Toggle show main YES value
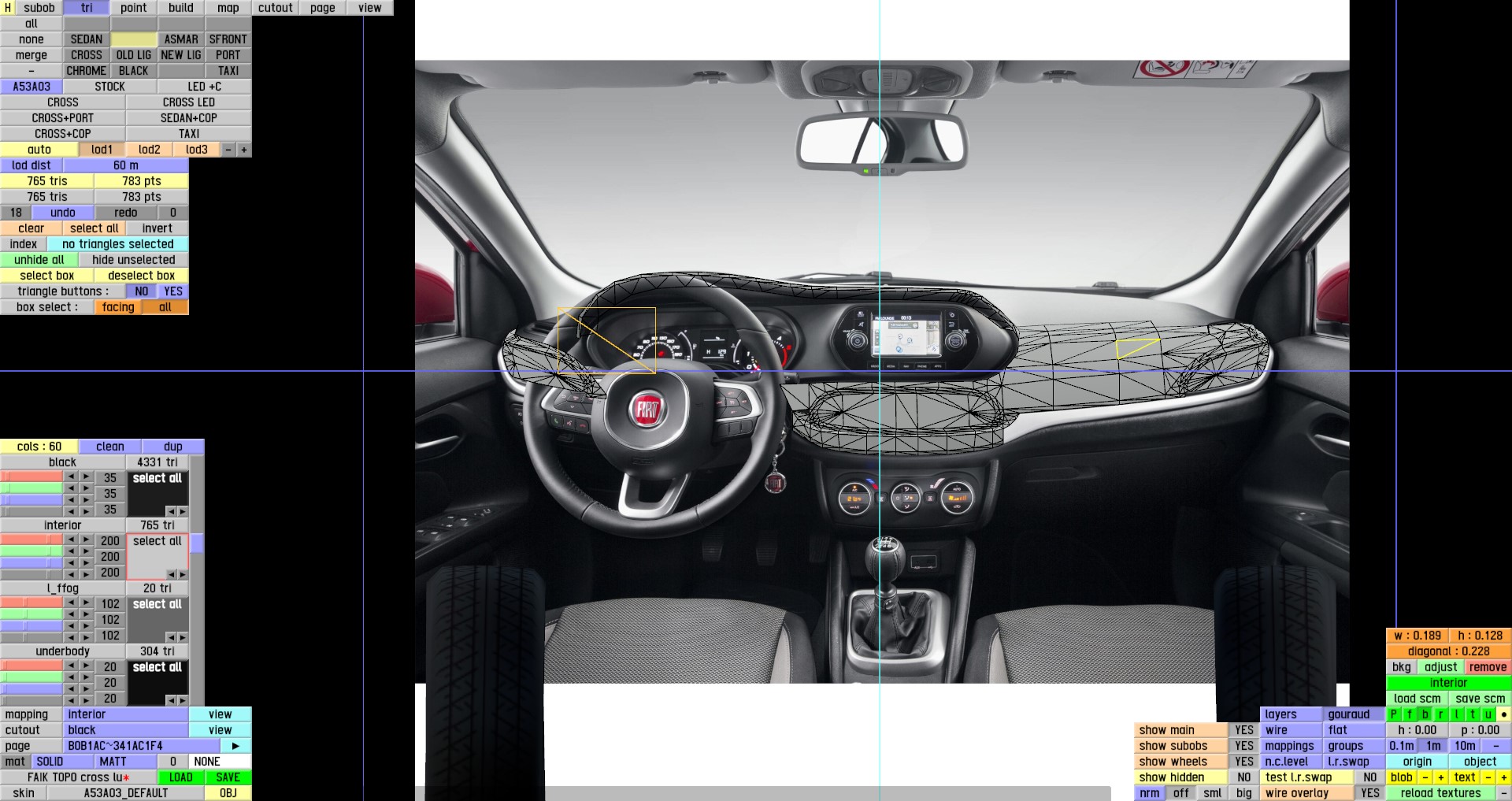 point(1244,730)
